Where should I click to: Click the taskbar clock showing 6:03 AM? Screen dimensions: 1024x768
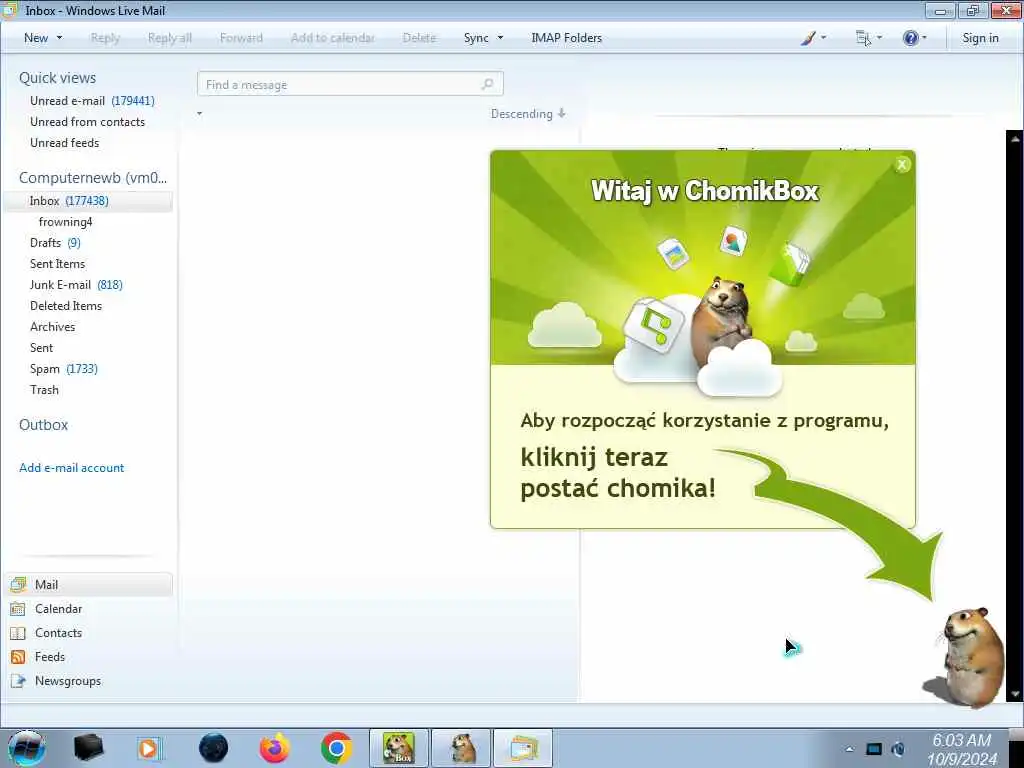point(961,749)
